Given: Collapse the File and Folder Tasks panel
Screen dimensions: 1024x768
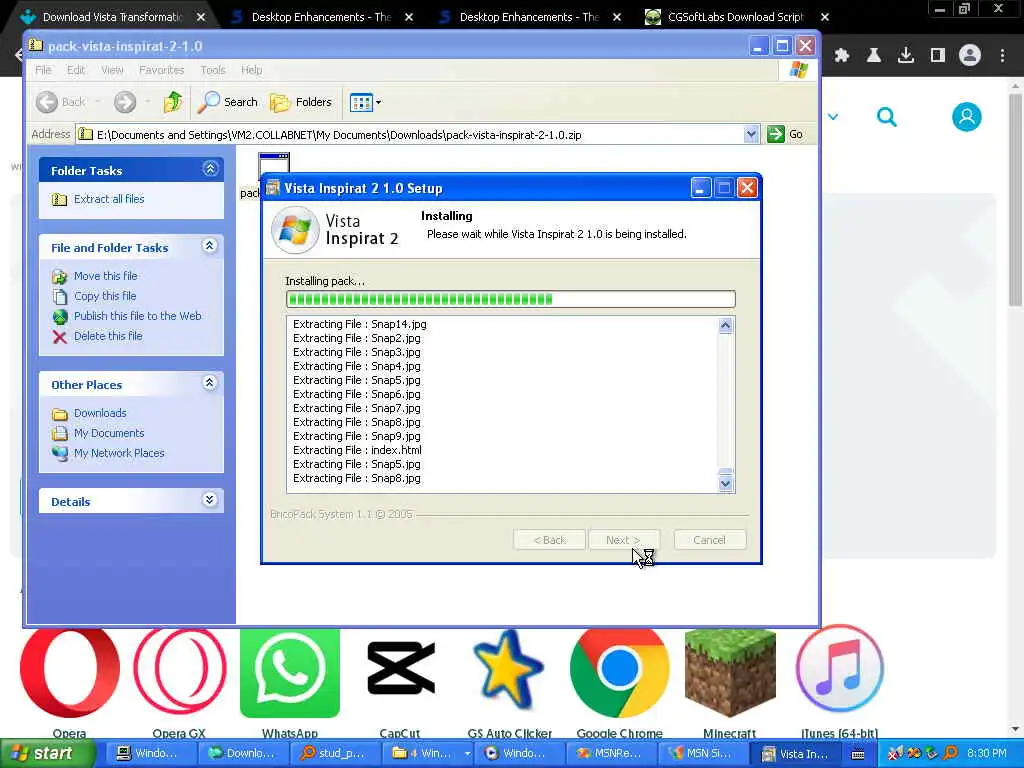Looking at the screenshot, I should click(210, 246).
